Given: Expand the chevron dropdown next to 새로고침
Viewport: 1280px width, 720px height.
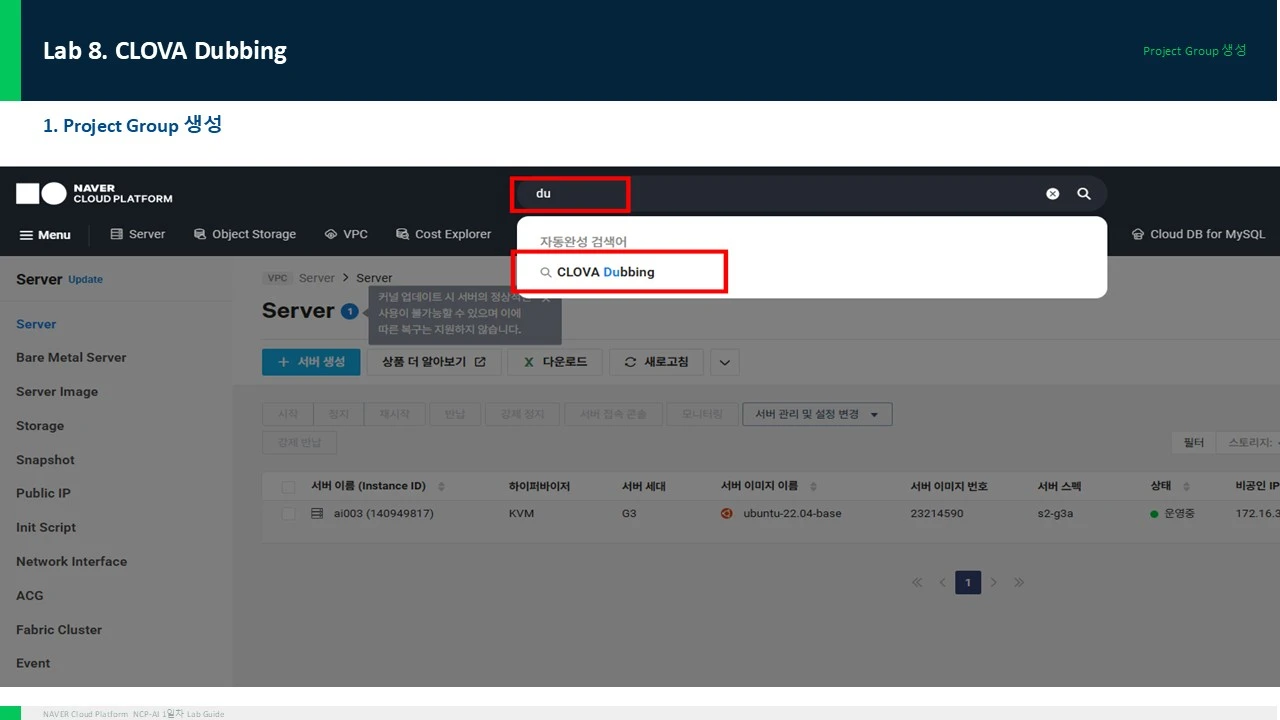Looking at the screenshot, I should click(x=725, y=362).
